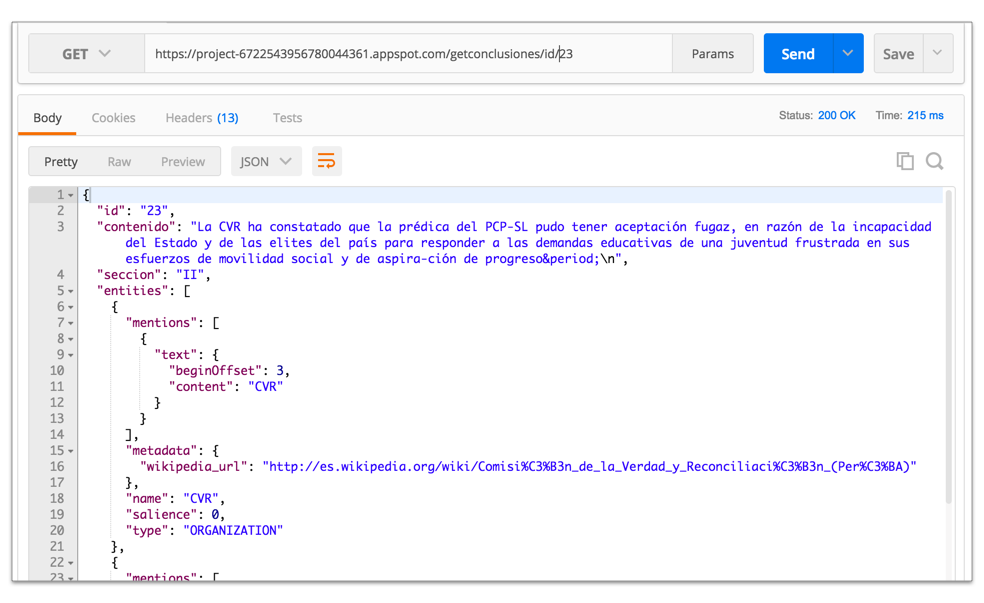984x603 pixels.
Task: Open the GET method dropdown
Action: coord(87,54)
